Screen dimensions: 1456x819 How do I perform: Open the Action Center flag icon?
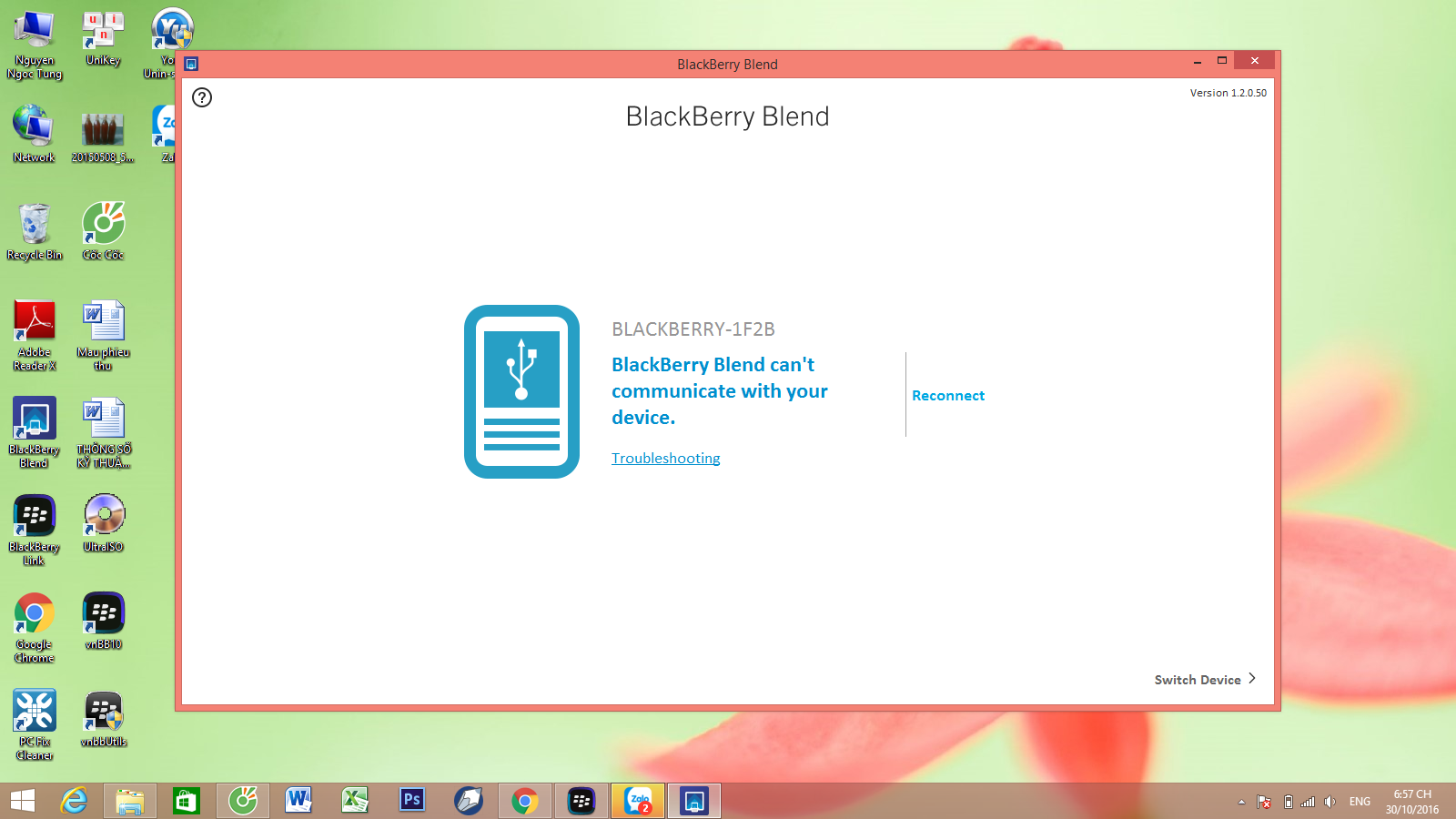(x=1264, y=802)
